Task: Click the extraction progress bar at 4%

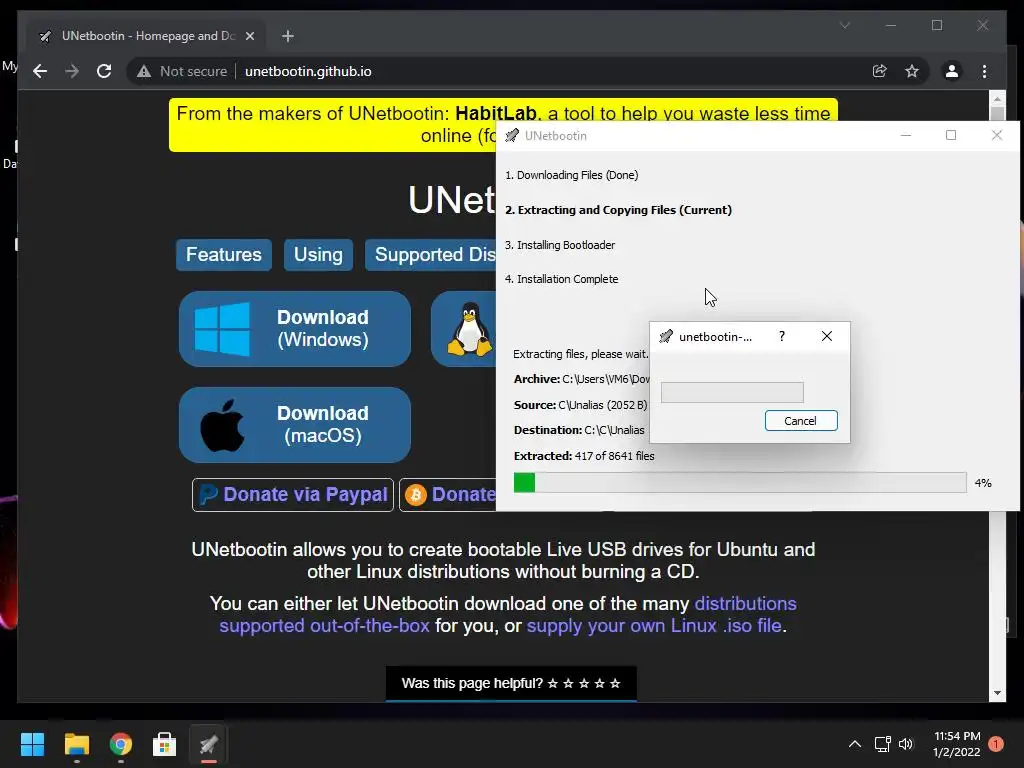Action: (x=740, y=483)
